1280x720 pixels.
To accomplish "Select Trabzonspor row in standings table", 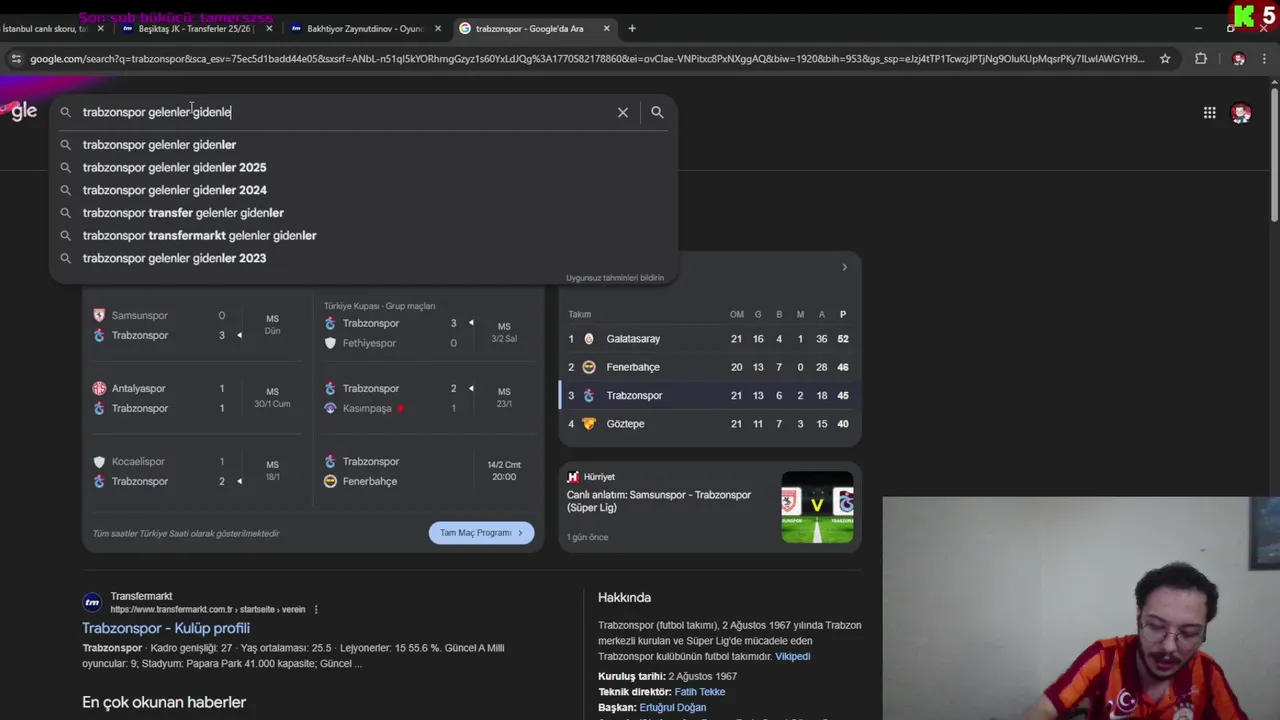I will (x=710, y=395).
